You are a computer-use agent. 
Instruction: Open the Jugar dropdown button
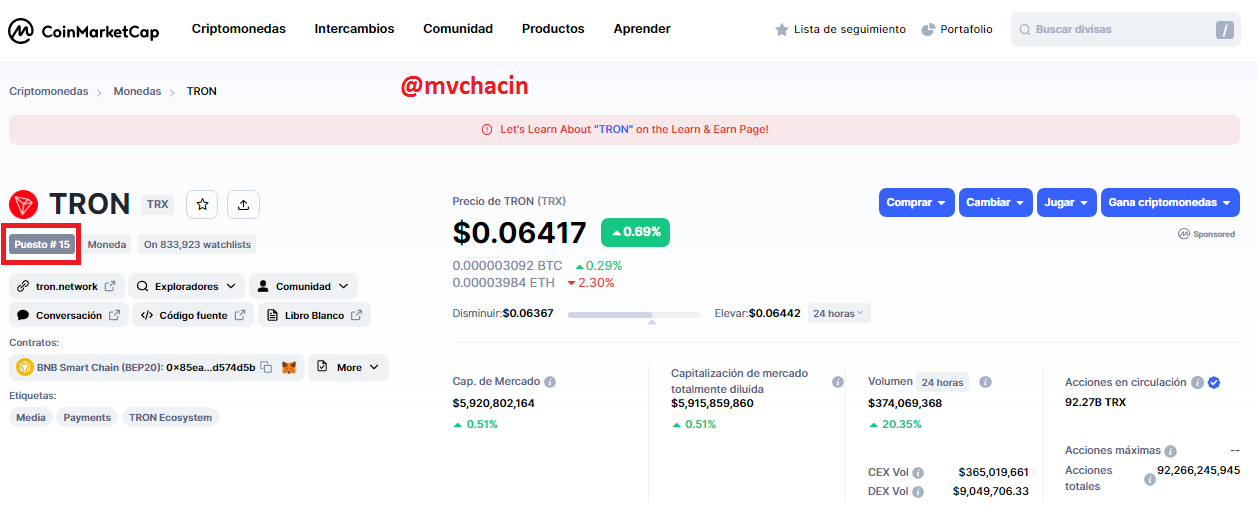coord(1067,202)
